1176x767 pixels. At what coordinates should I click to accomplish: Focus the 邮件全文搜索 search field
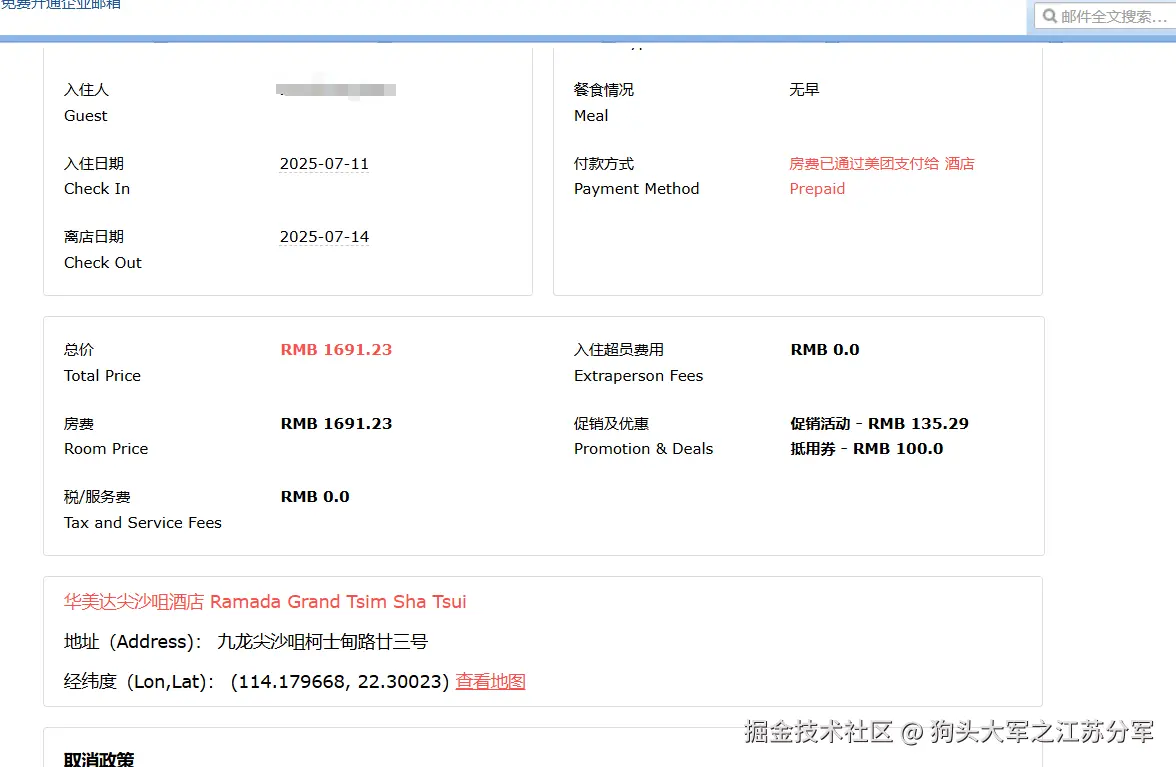click(x=1112, y=16)
